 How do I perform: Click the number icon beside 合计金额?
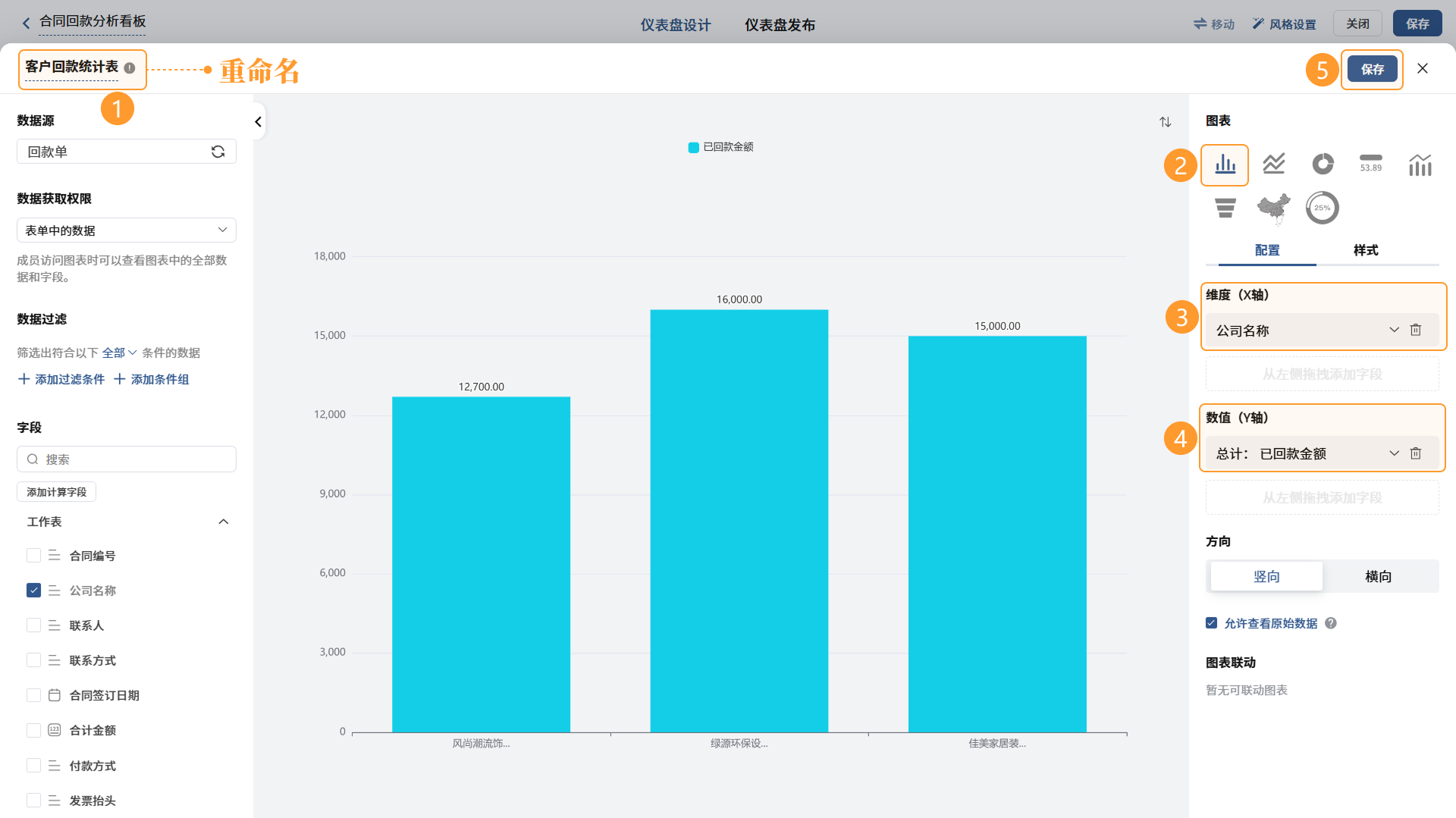point(55,730)
